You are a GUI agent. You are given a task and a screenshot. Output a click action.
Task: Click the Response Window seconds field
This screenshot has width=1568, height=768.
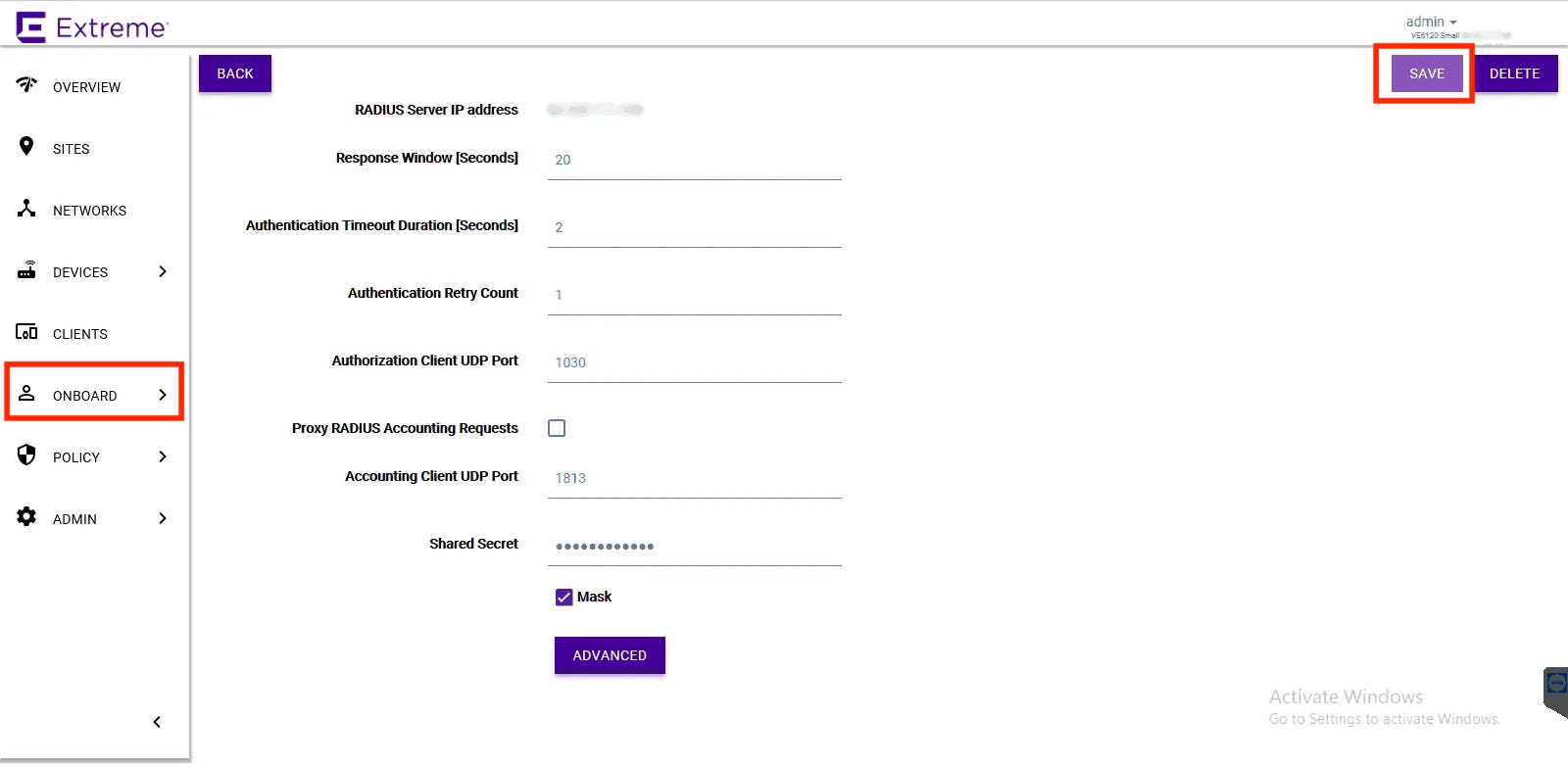pos(694,160)
